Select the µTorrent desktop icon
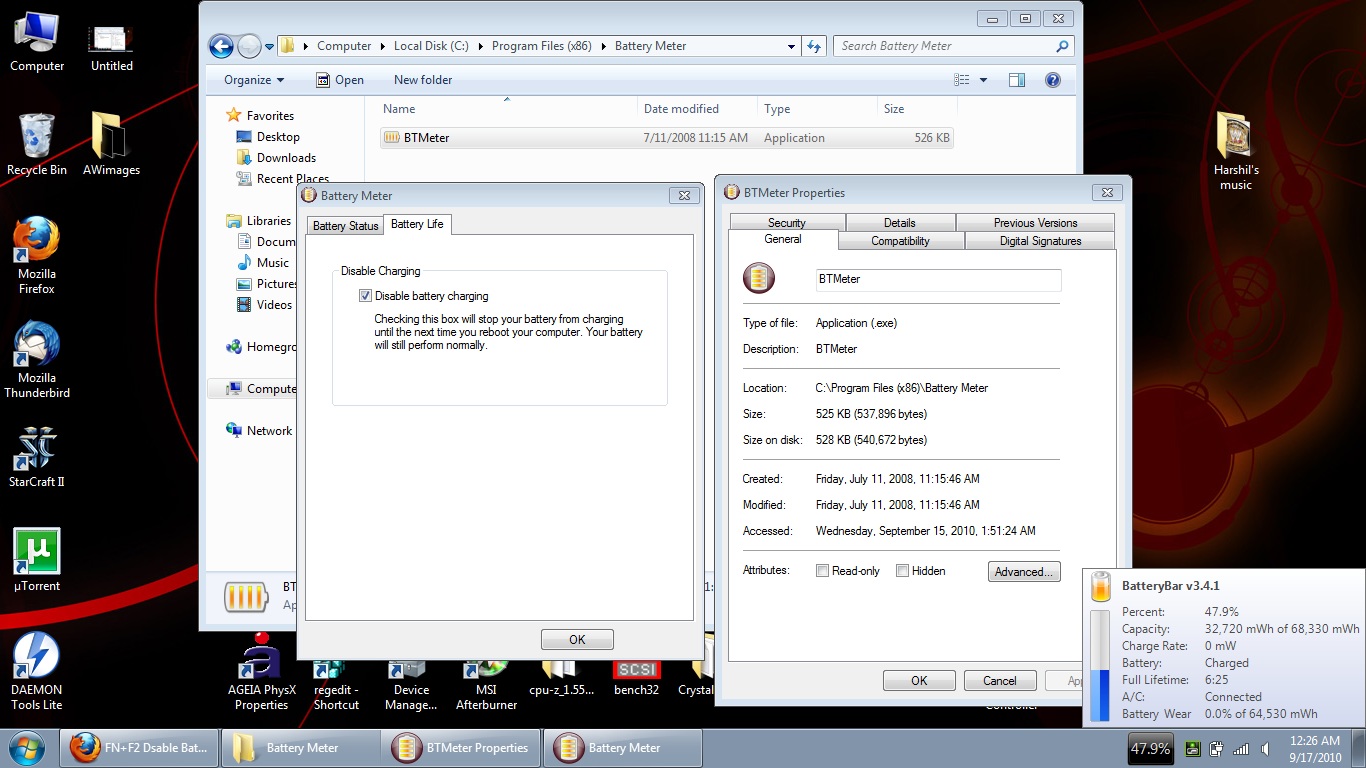Image resolution: width=1366 pixels, height=768 pixels. click(x=37, y=560)
